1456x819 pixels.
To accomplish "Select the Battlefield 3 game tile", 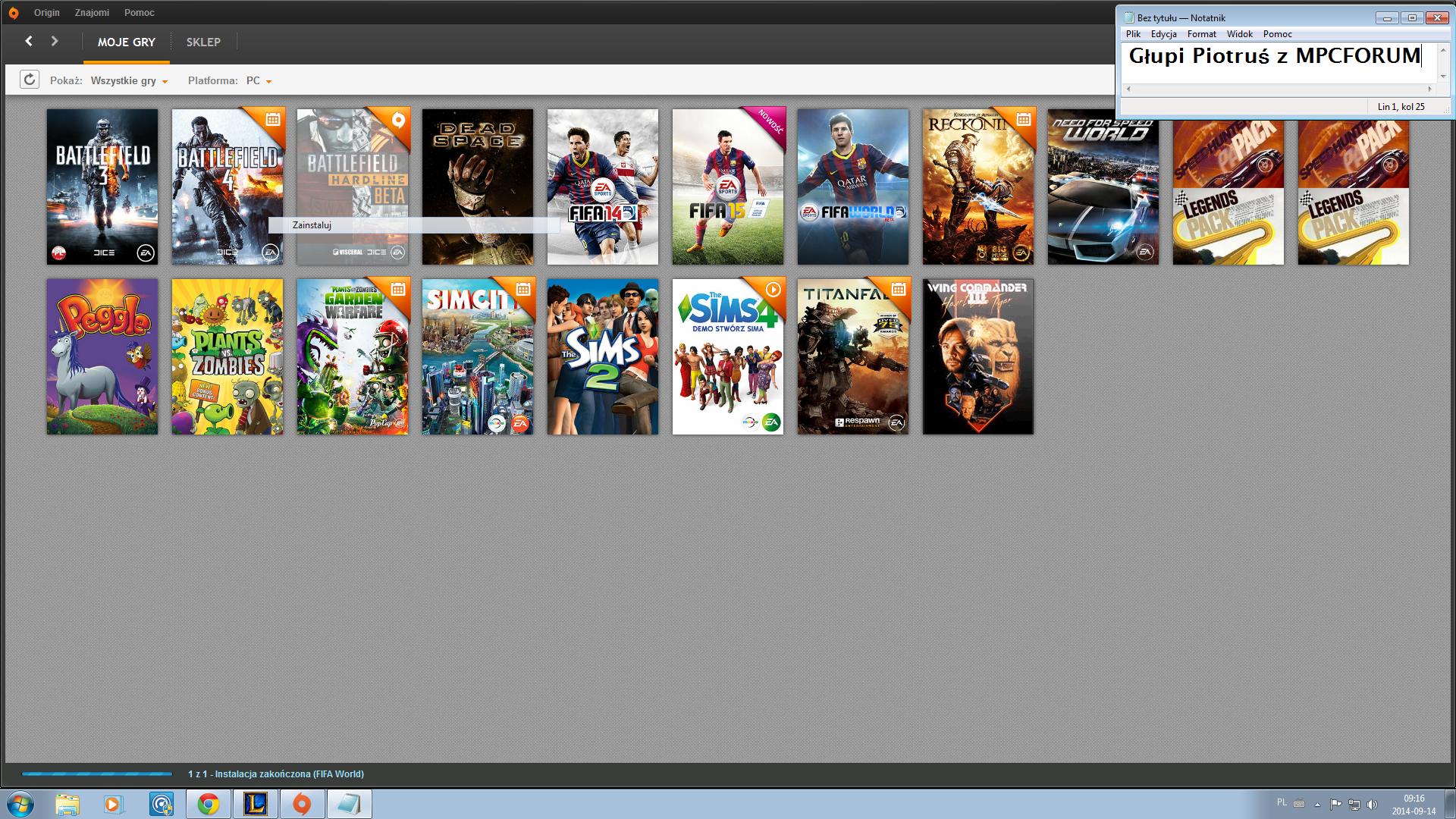I will [102, 187].
